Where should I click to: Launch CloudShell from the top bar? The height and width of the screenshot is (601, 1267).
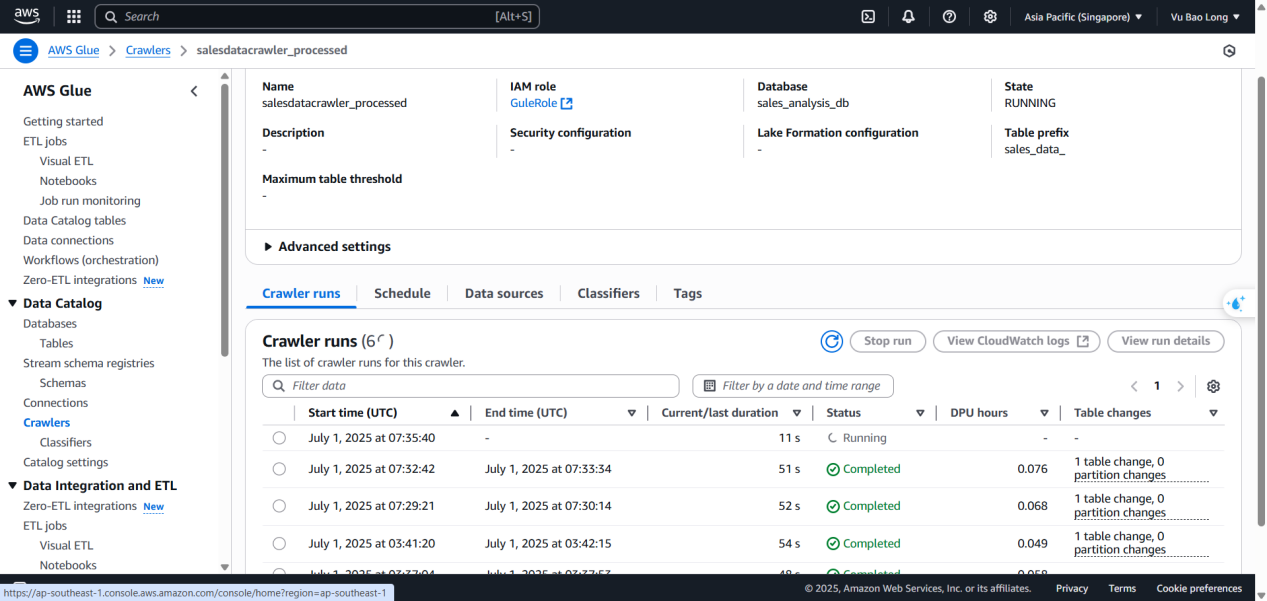point(869,17)
